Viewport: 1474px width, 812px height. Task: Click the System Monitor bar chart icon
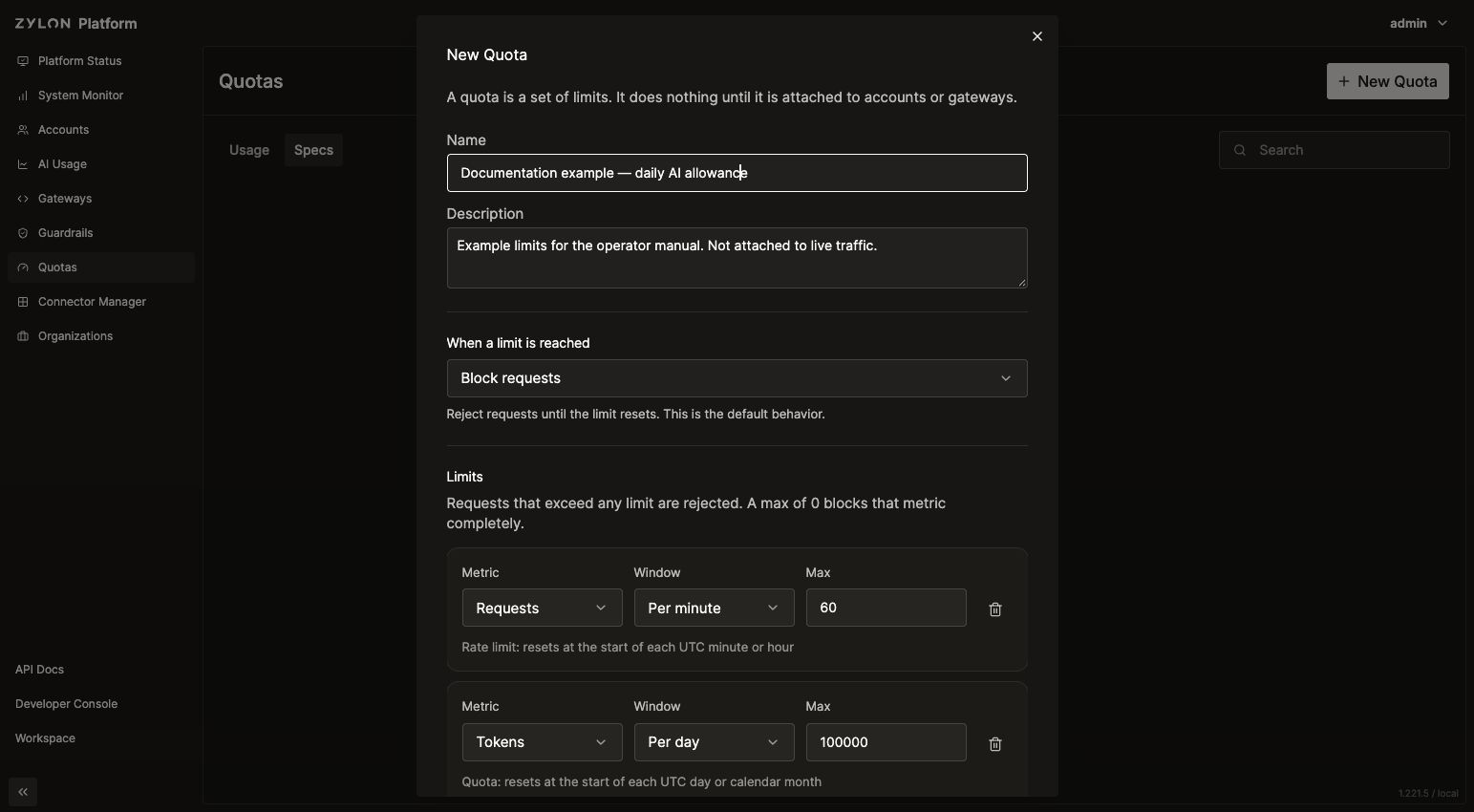23,96
